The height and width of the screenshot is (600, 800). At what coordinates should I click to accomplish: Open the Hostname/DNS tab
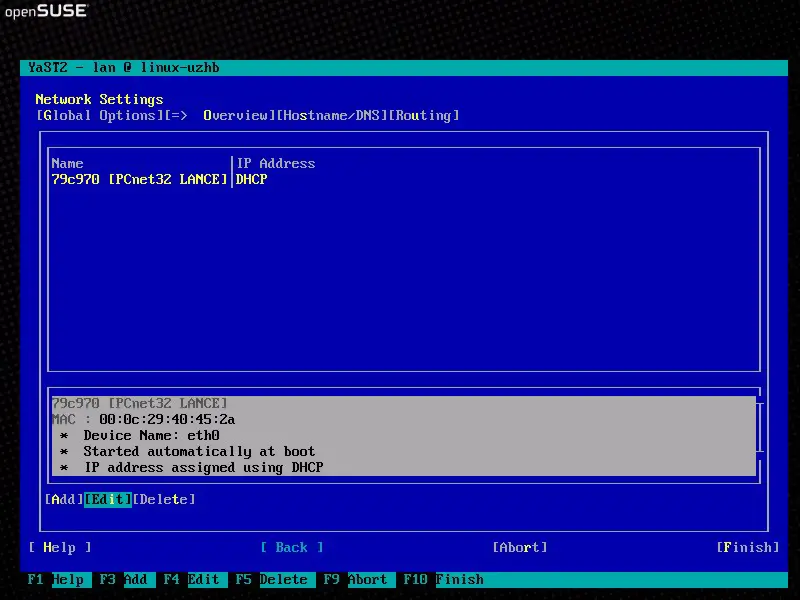click(x=332, y=116)
